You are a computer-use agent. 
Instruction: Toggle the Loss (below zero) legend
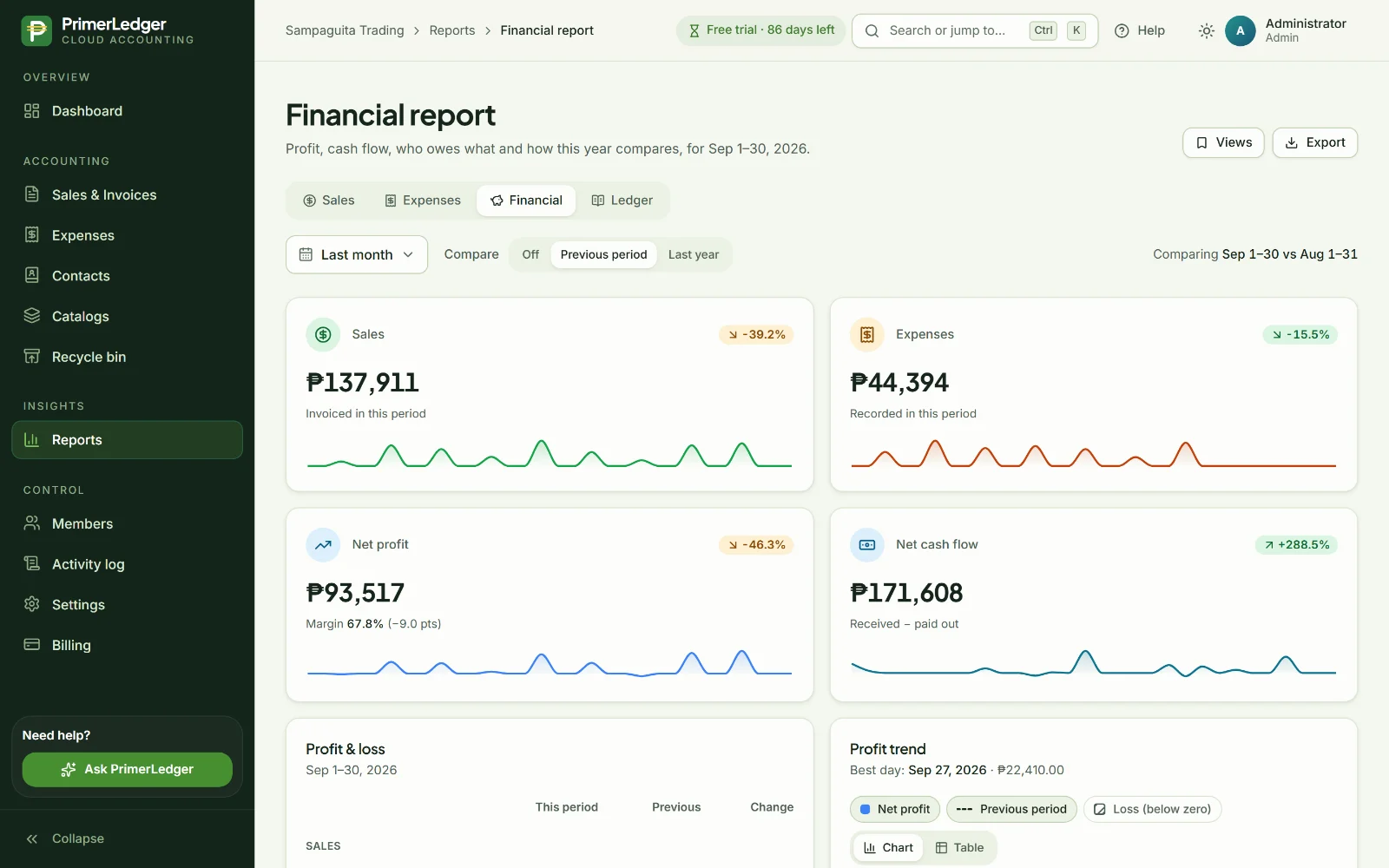[1152, 809]
